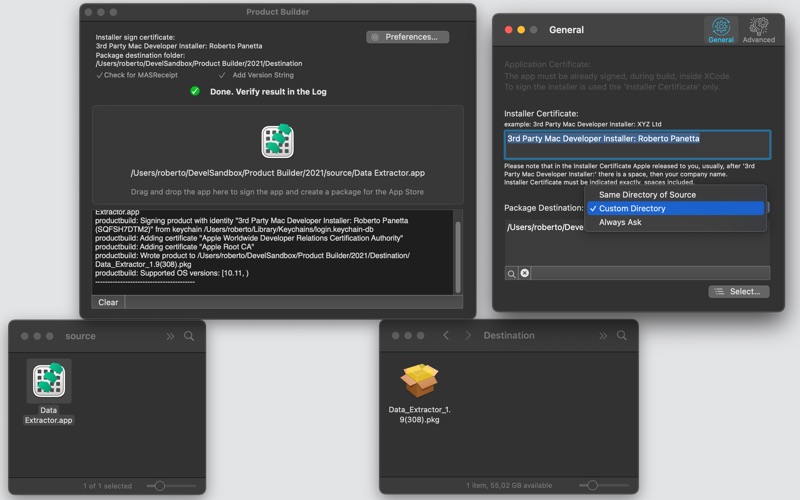Choose Custom Directory option
Viewport: 800px width, 500px height.
(676, 208)
